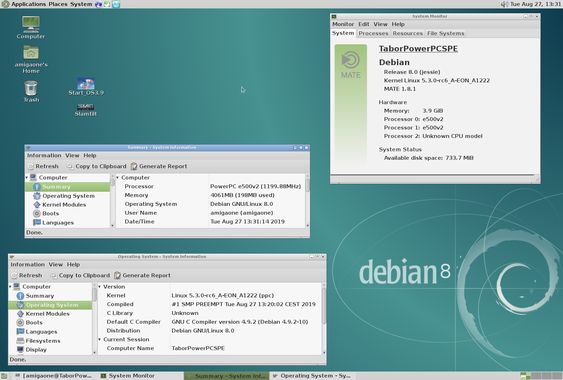Open Monitor menu in System Monitor
This screenshot has width=563, height=380.
(x=343, y=24)
